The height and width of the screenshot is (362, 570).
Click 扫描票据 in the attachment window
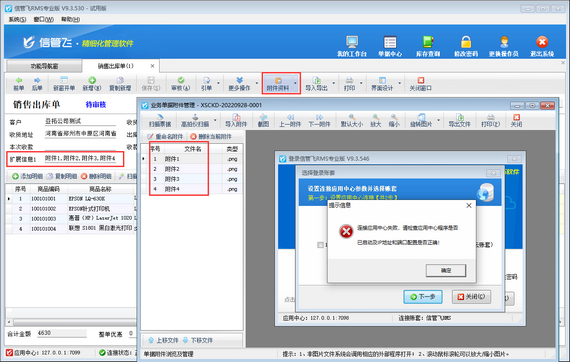click(x=160, y=120)
